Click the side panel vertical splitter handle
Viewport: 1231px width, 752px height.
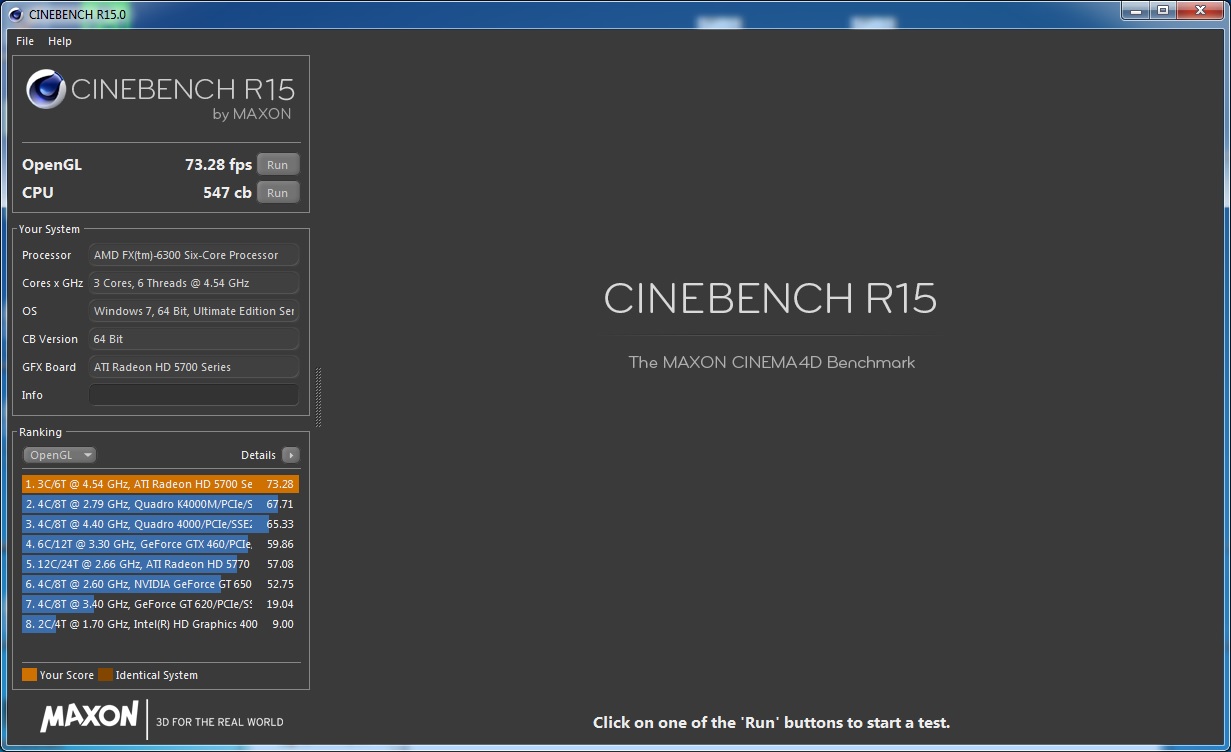point(318,397)
